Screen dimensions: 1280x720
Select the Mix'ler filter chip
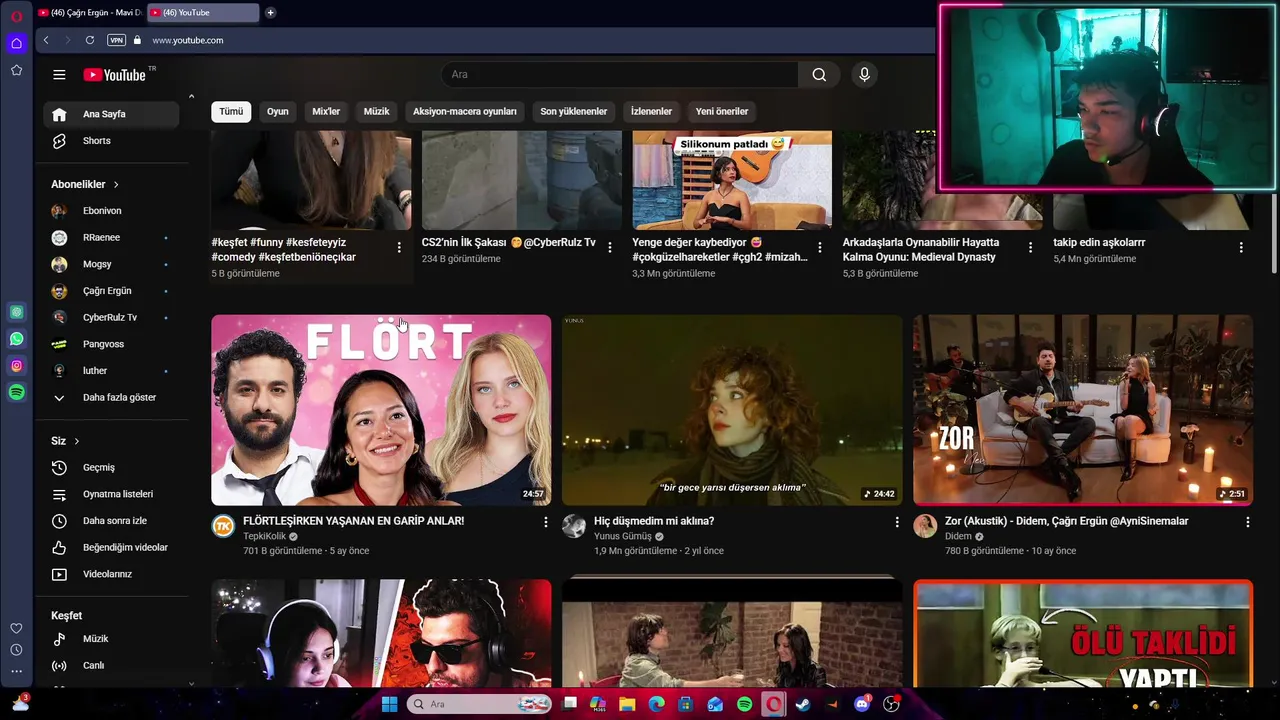[x=326, y=111]
